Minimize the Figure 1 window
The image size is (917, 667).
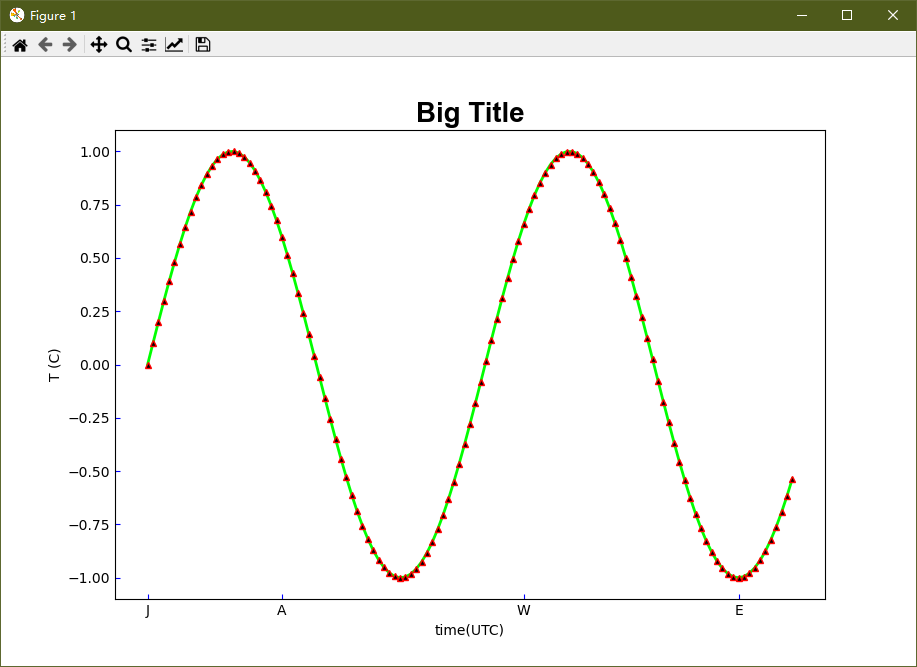click(802, 15)
